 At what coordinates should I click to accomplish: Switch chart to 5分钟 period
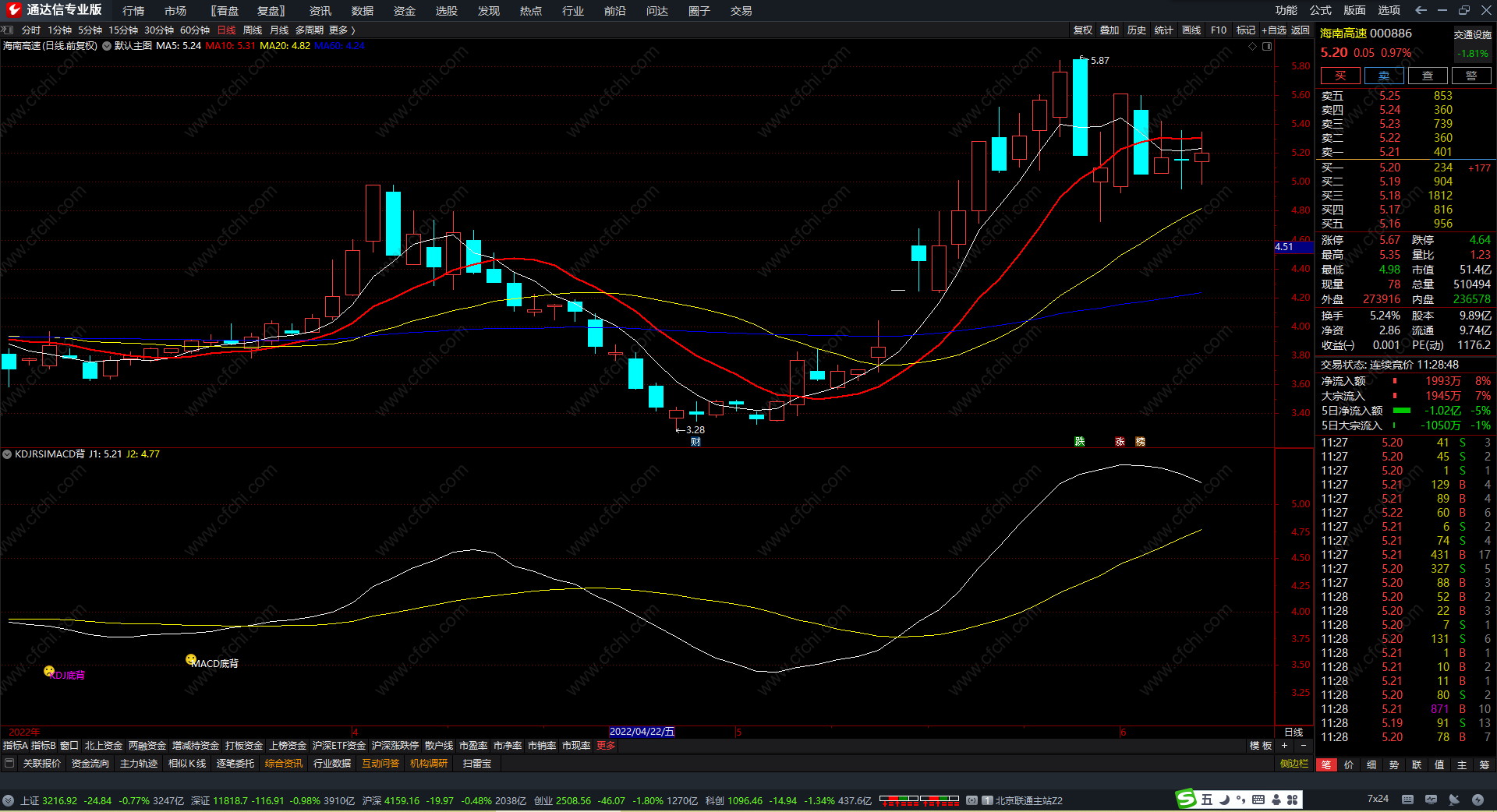click(90, 30)
